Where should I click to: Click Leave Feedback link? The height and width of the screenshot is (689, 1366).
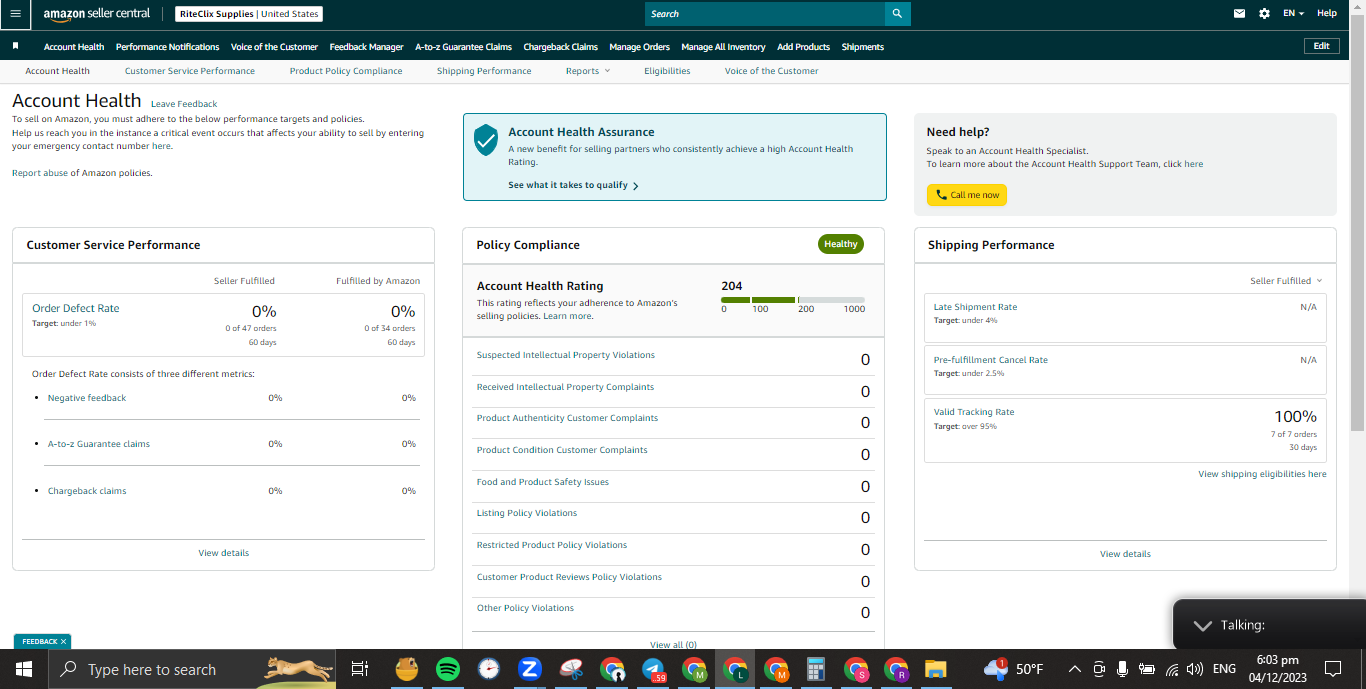point(184,104)
